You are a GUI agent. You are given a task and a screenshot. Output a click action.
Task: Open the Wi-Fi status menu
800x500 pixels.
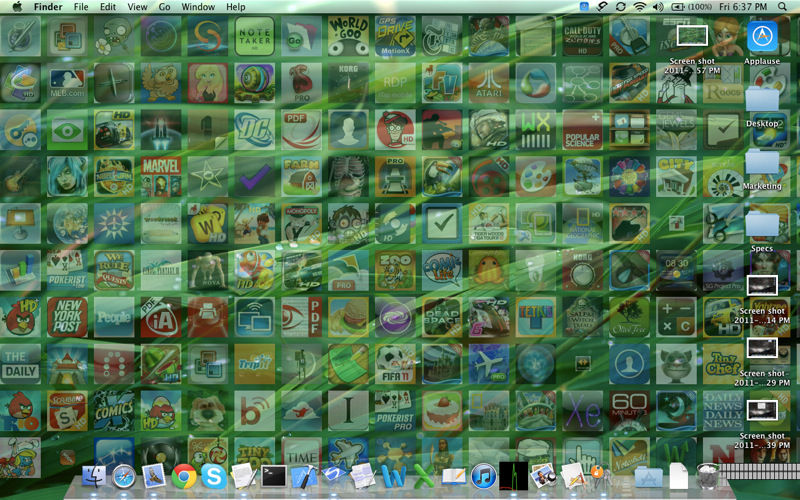[639, 7]
